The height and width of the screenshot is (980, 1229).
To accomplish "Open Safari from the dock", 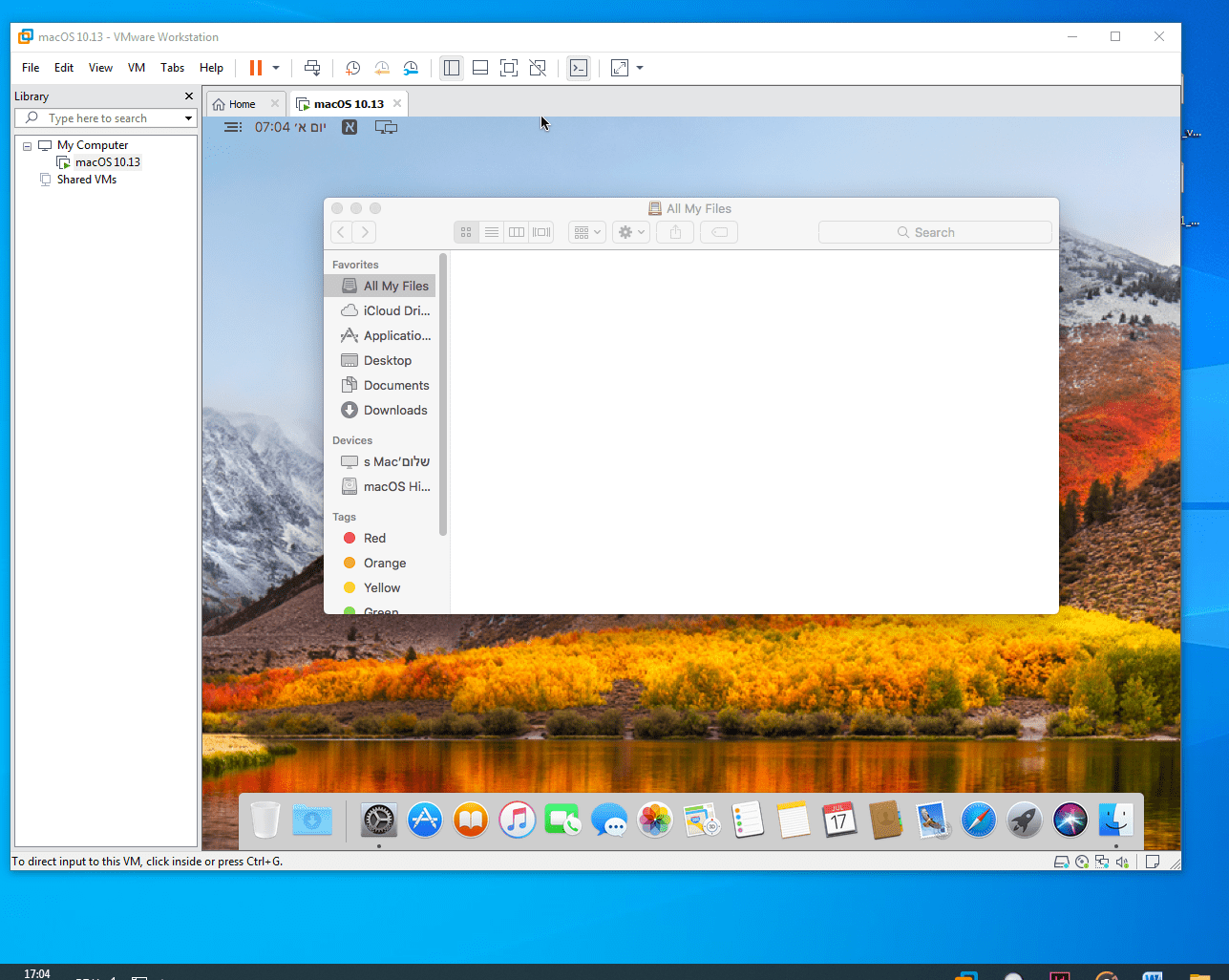I will coord(978,820).
